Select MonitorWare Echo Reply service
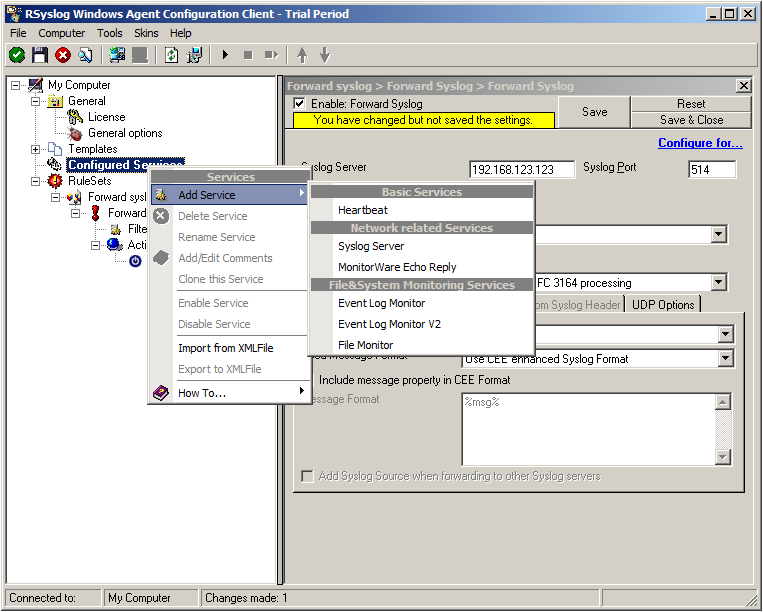The image size is (763, 612). (422, 267)
